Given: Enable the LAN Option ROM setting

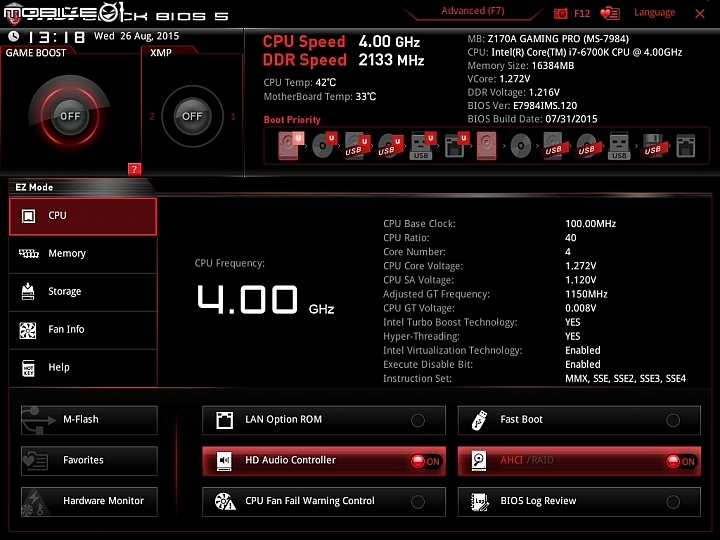Looking at the screenshot, I should click(x=324, y=420).
